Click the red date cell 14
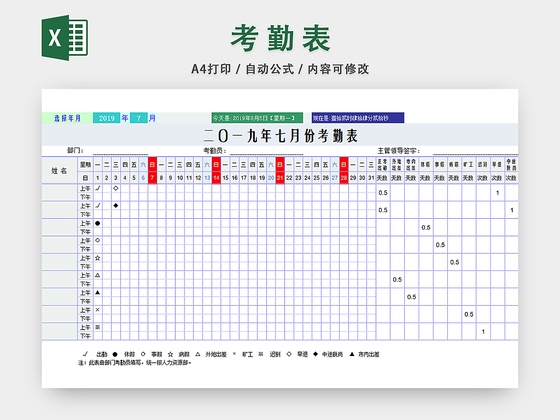 click(x=216, y=178)
